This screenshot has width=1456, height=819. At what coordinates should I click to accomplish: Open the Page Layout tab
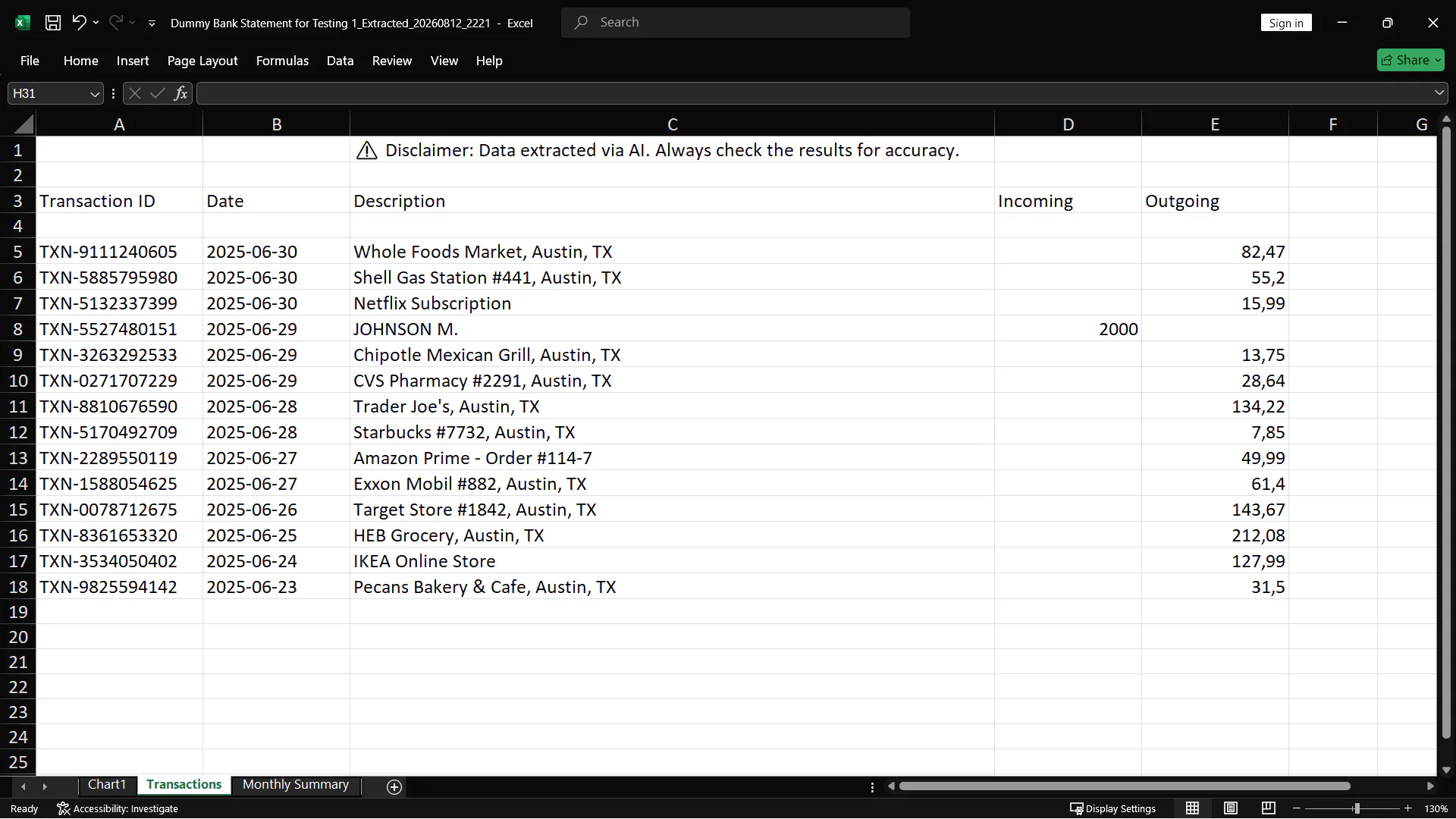pyautogui.click(x=202, y=61)
